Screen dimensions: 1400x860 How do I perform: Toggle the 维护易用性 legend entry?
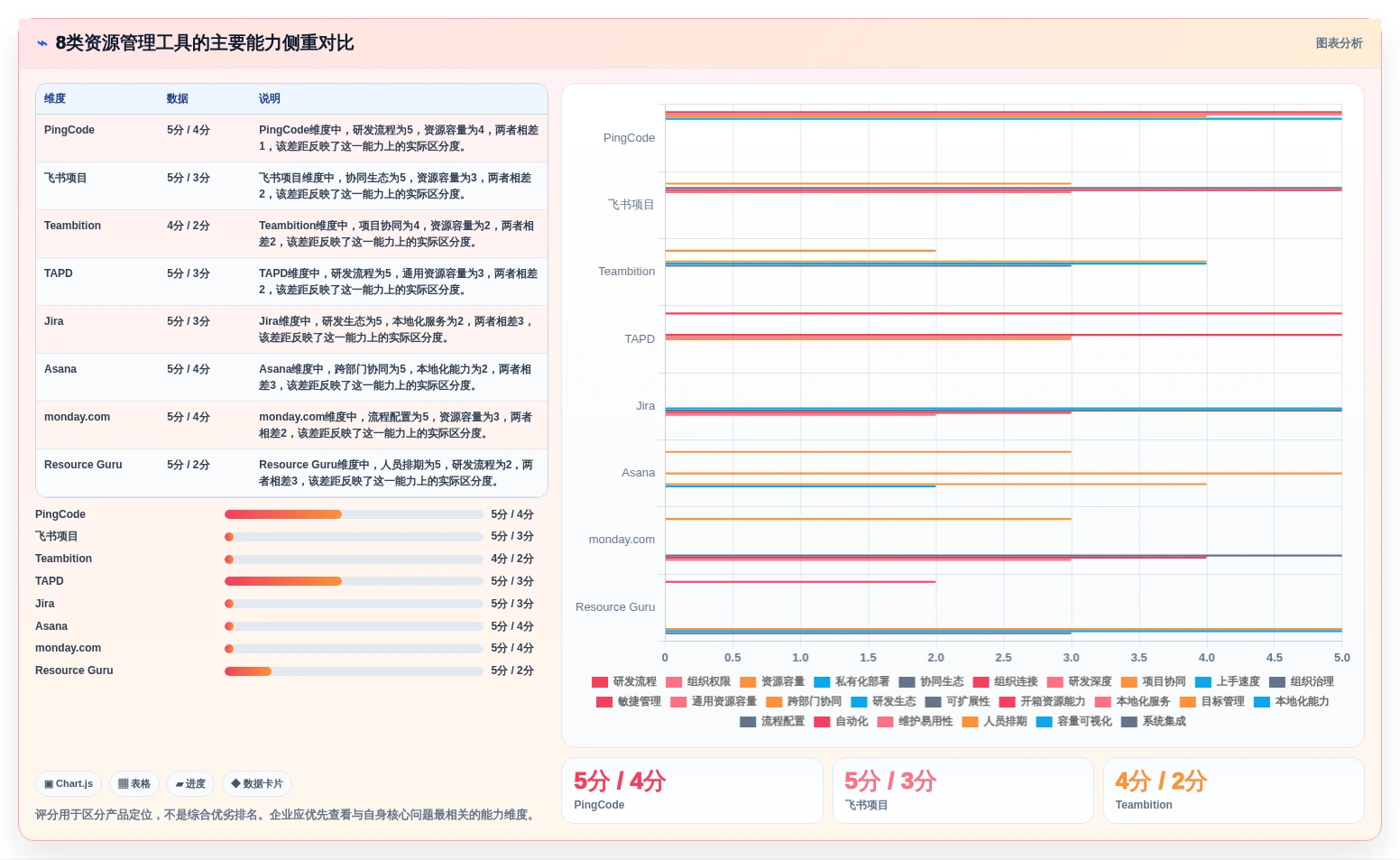pos(915,721)
